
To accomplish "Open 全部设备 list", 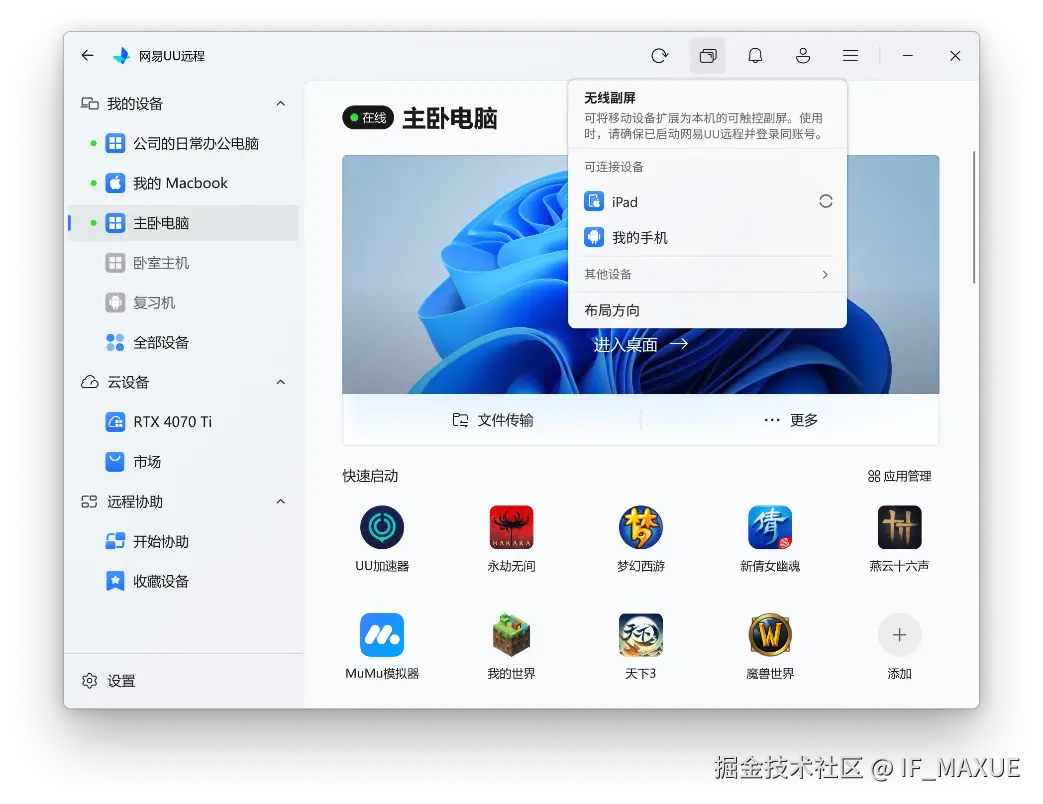I will coord(184,342).
